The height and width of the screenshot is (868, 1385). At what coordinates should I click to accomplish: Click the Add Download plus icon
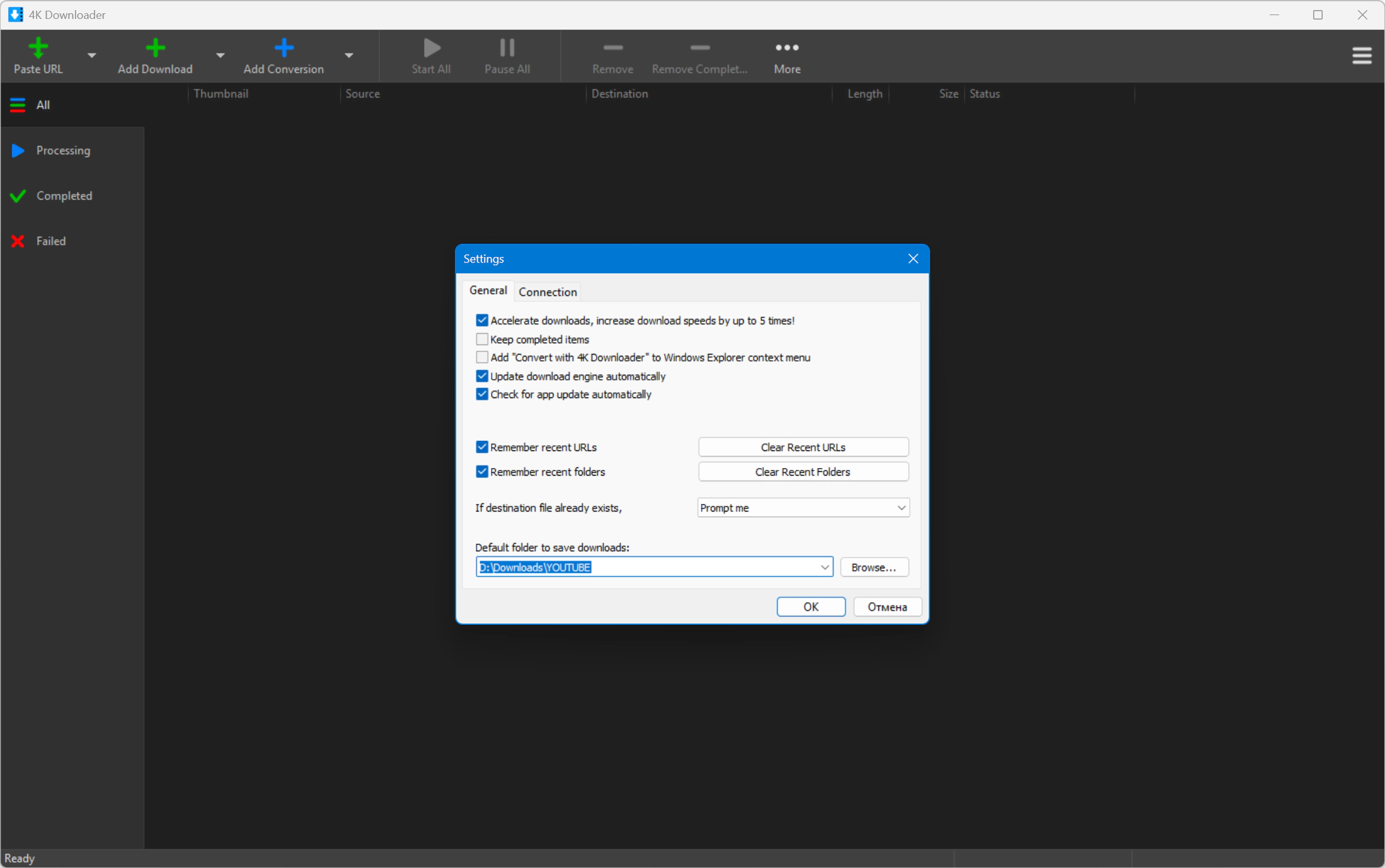[x=155, y=48]
